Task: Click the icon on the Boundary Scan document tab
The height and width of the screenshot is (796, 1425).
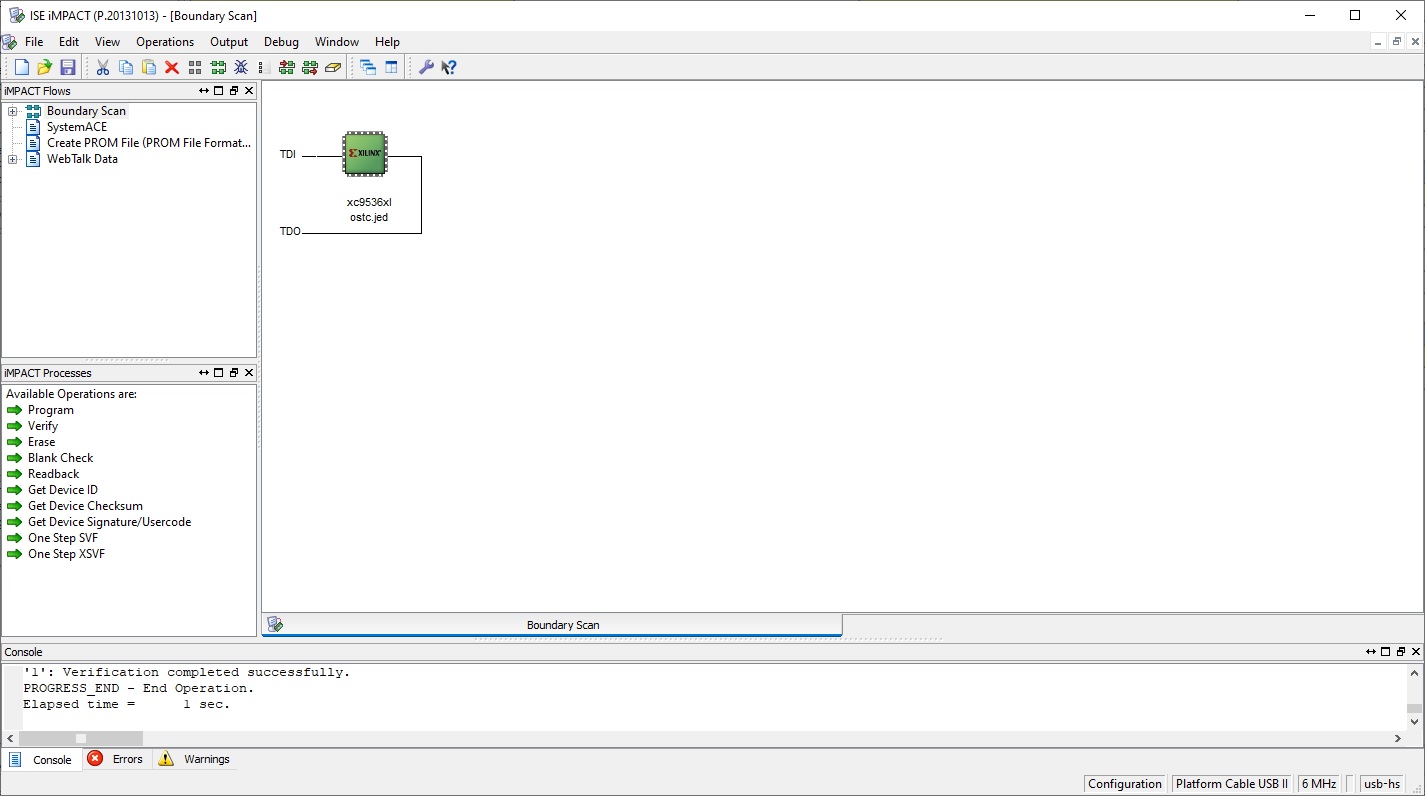Action: coord(275,624)
